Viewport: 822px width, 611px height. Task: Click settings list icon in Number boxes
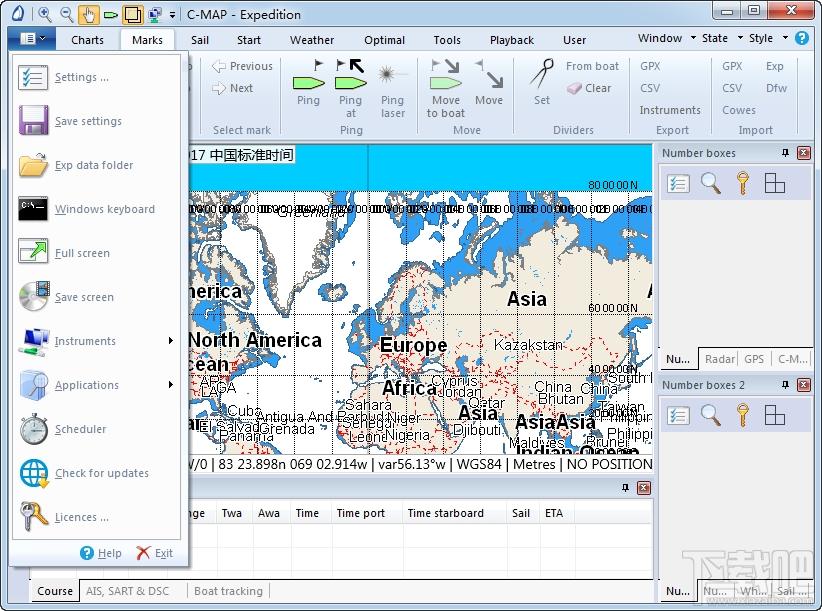click(x=678, y=183)
